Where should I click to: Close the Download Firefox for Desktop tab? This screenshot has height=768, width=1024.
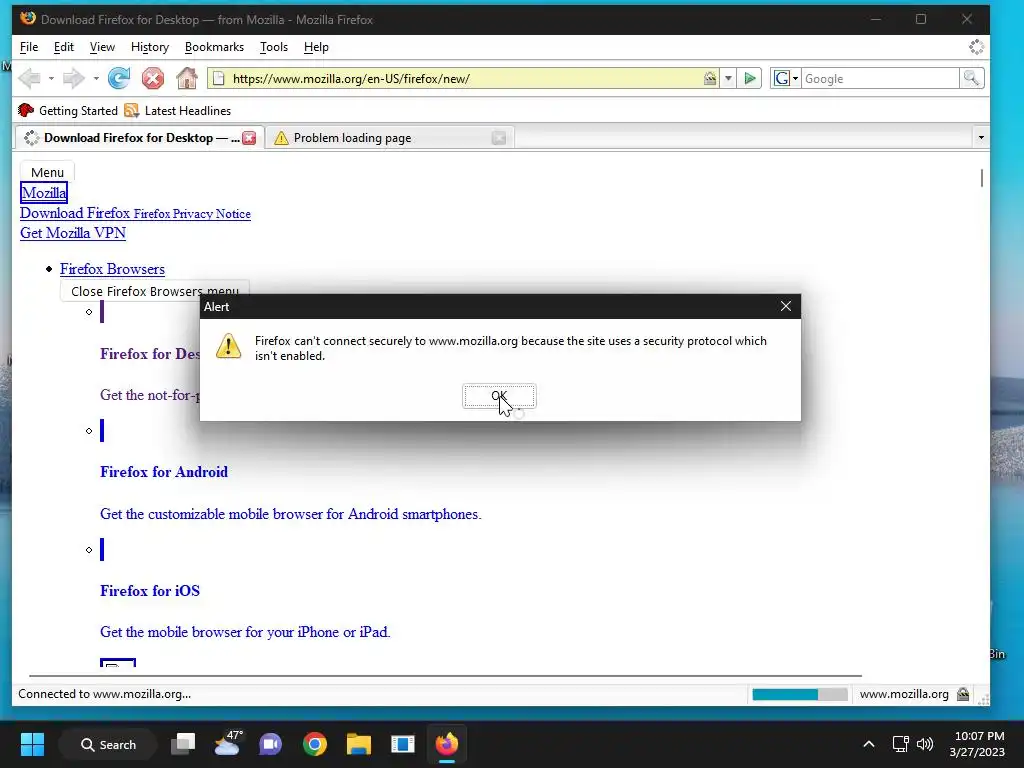point(249,138)
